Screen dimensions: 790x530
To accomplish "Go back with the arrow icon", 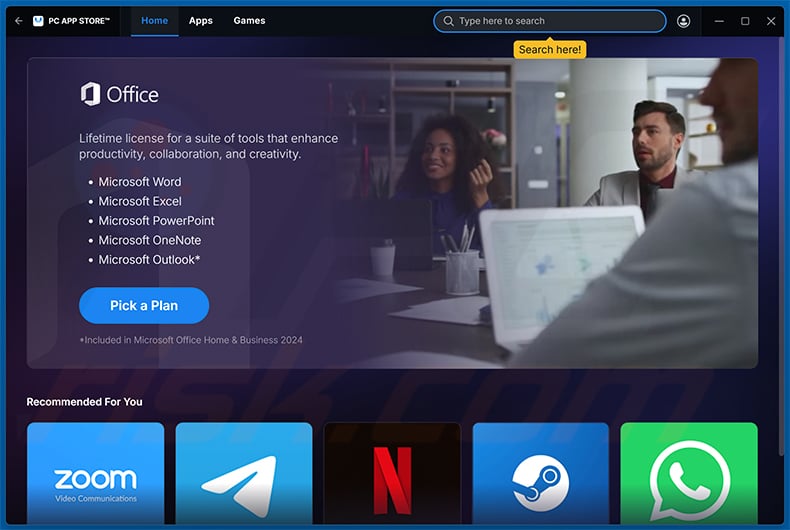I will [19, 21].
